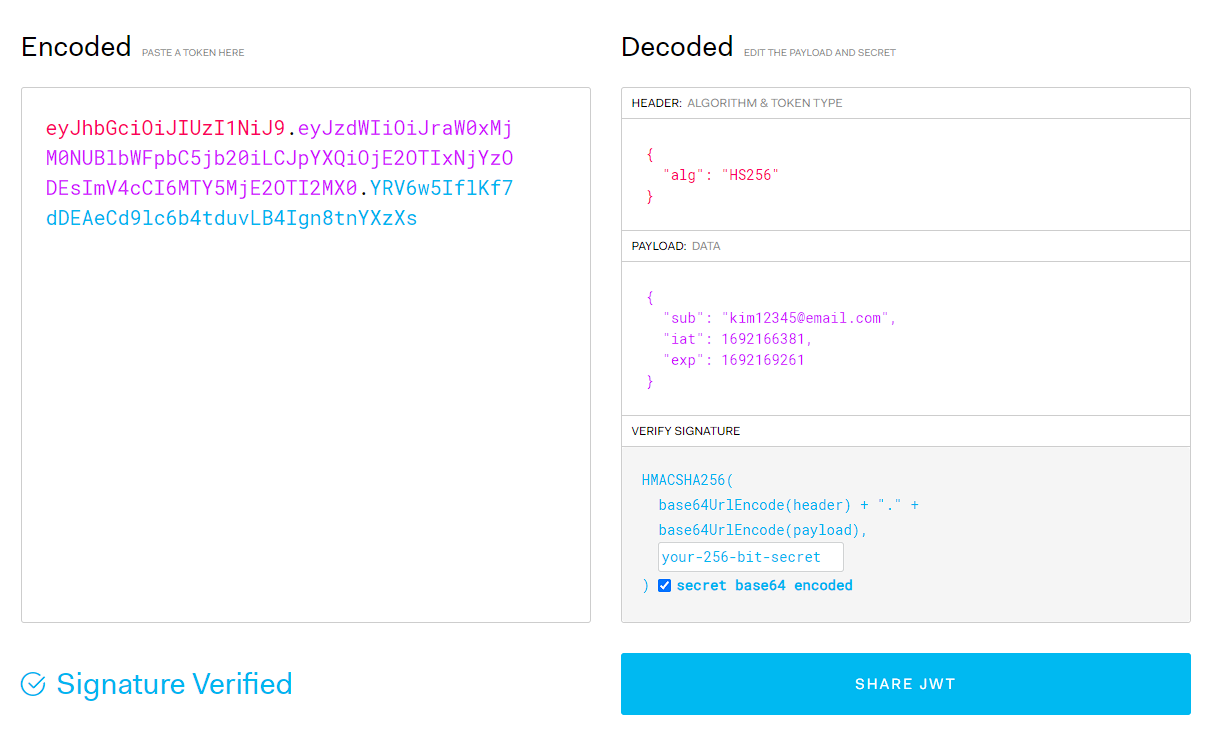1205x737 pixels.
Task: Click the SHARE JWT button
Action: pyautogui.click(x=905, y=684)
